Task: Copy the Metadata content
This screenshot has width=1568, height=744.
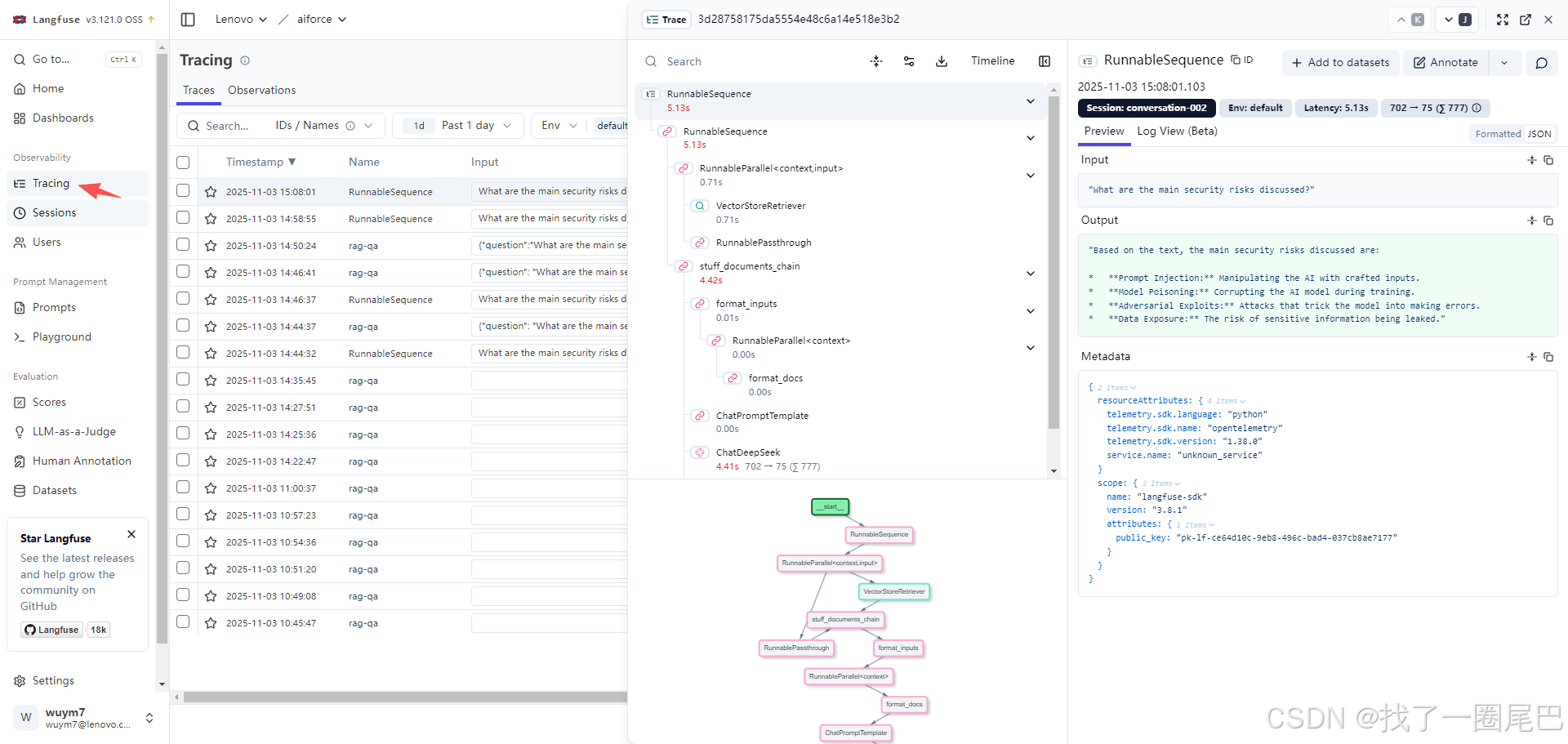Action: tap(1548, 357)
